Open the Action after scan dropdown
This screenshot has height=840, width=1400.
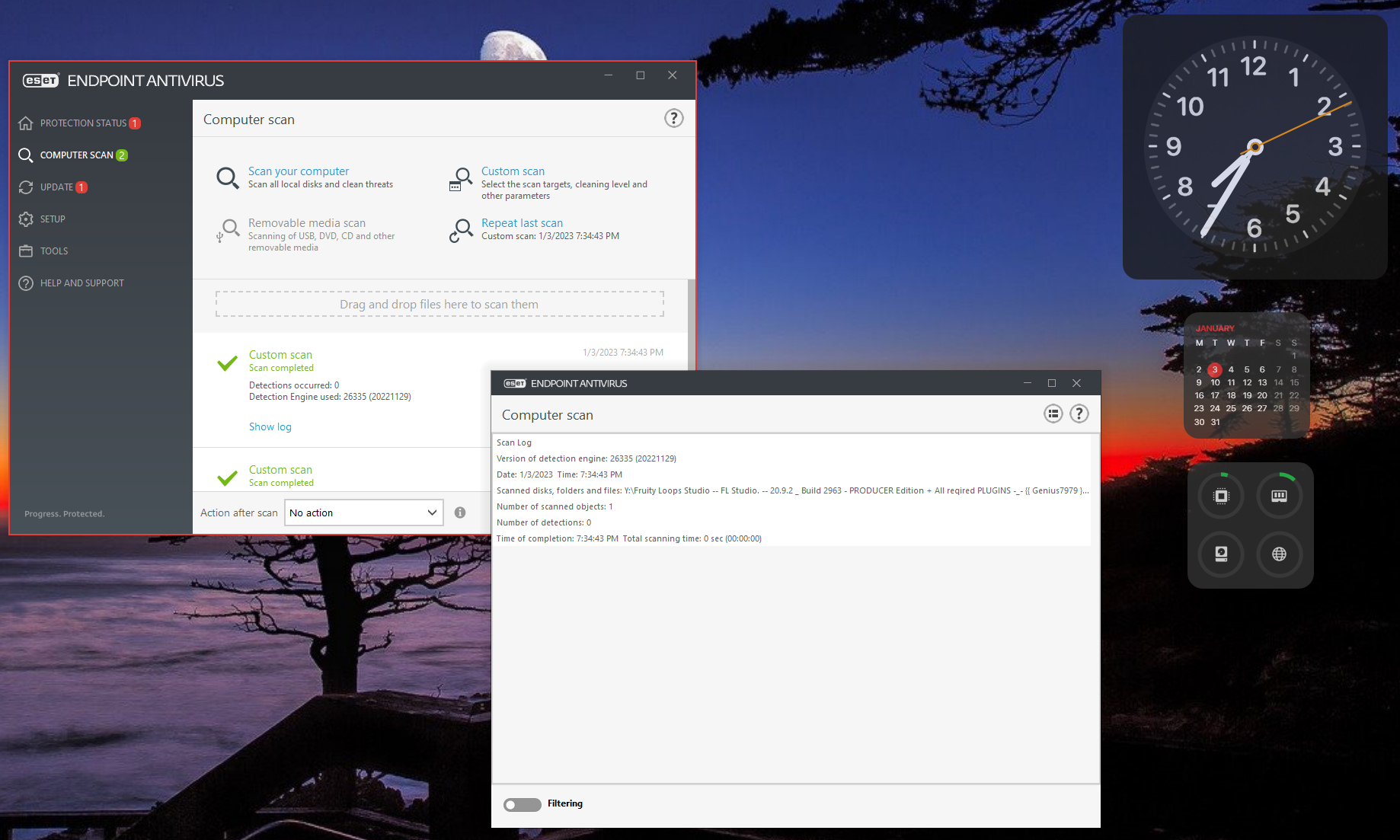[x=364, y=513]
